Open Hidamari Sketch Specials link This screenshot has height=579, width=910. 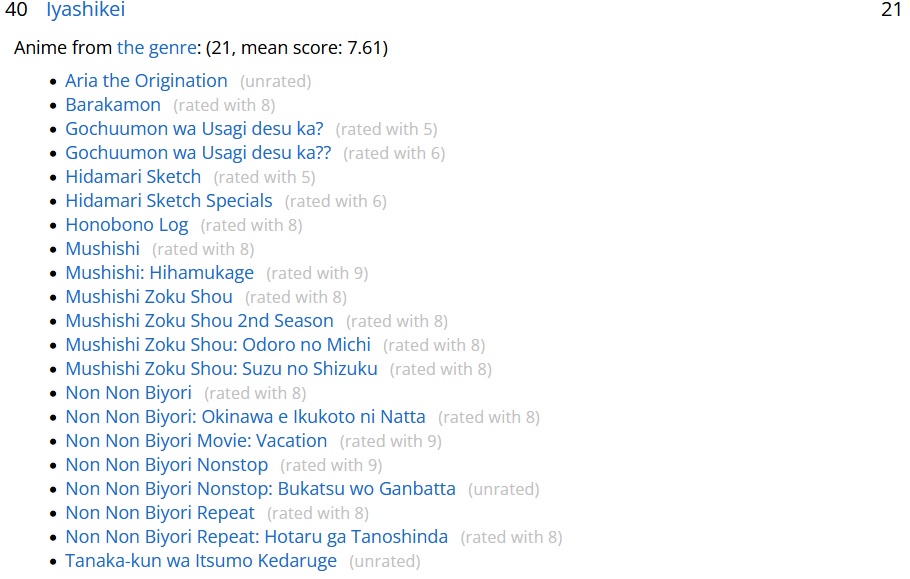169,201
